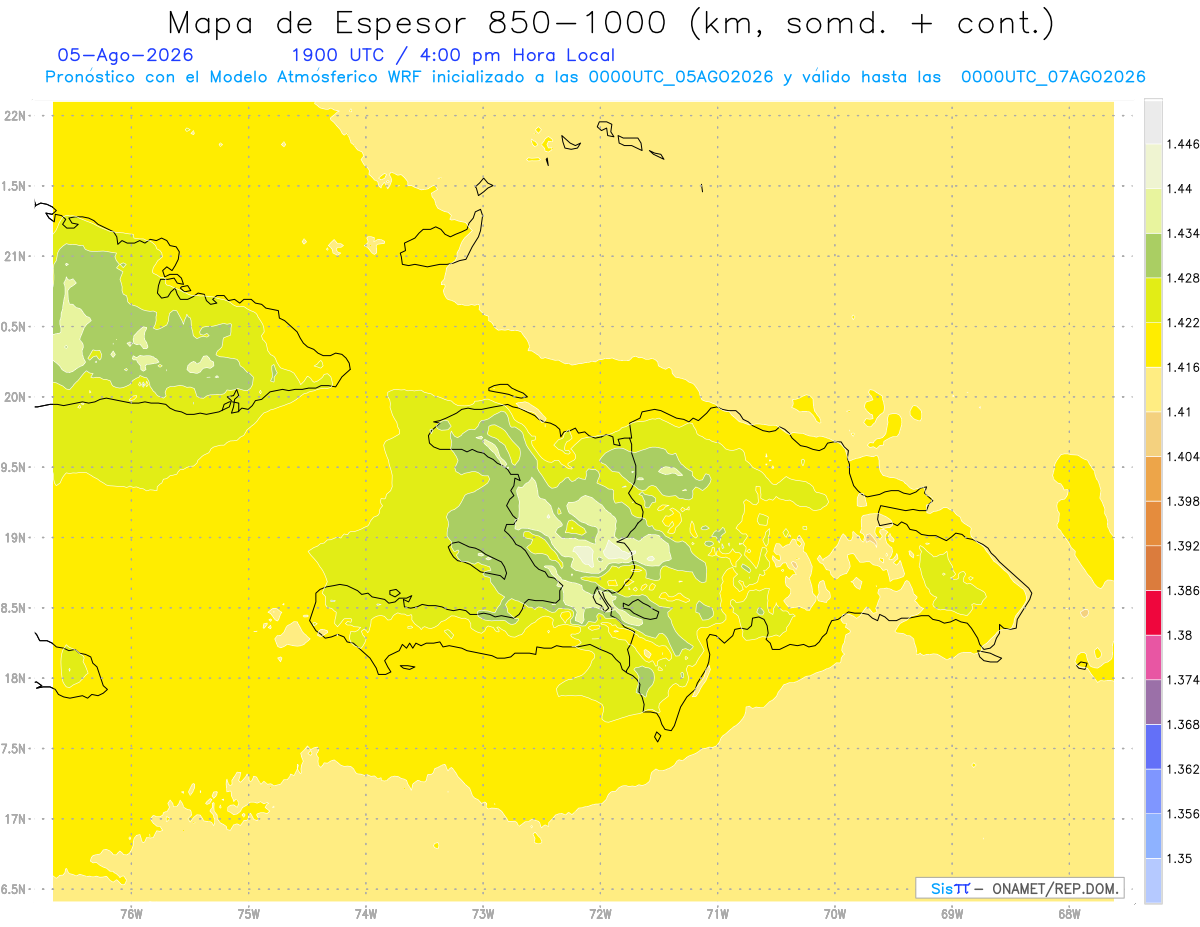Viewport: 1200px width, 927px height.
Task: Click legend value 1.416
Action: pos(1184,367)
